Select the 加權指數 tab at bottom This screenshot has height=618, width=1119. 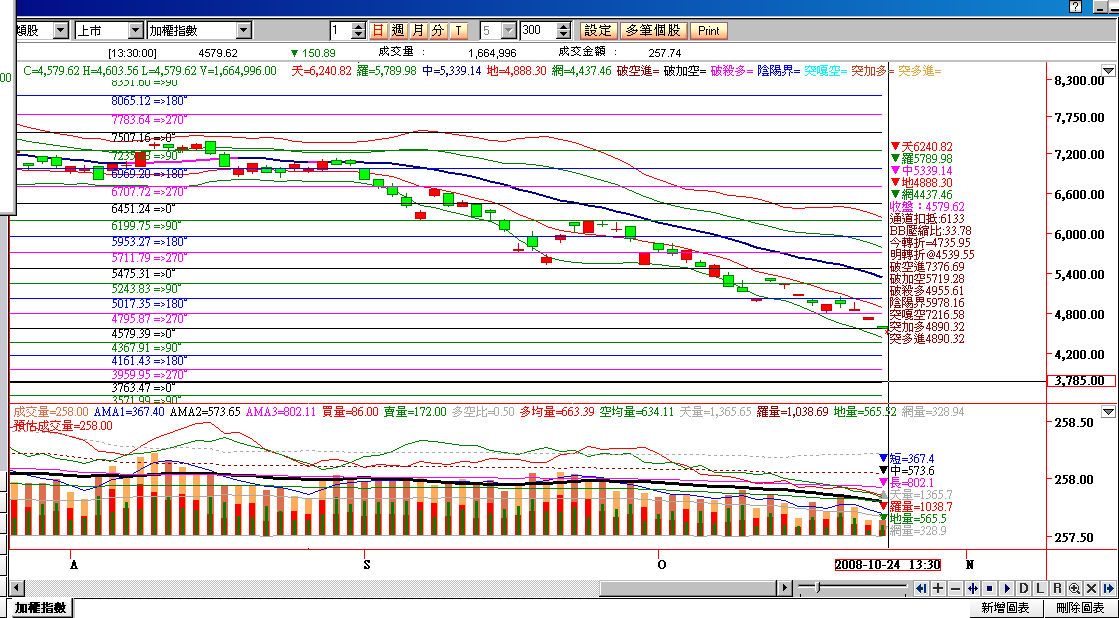tap(40, 607)
